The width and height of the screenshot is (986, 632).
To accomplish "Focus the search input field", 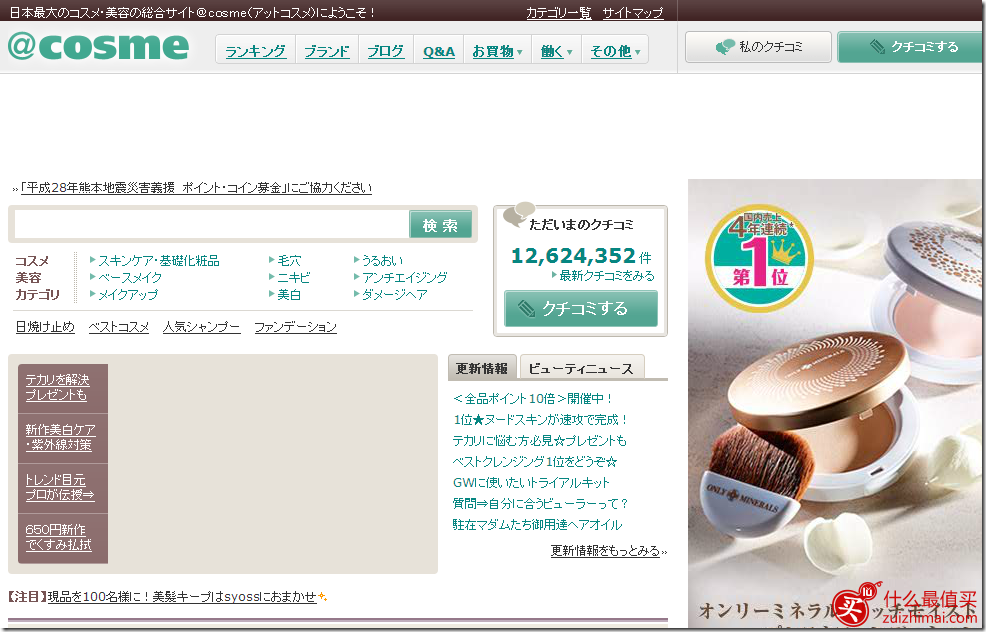I will 211,225.
